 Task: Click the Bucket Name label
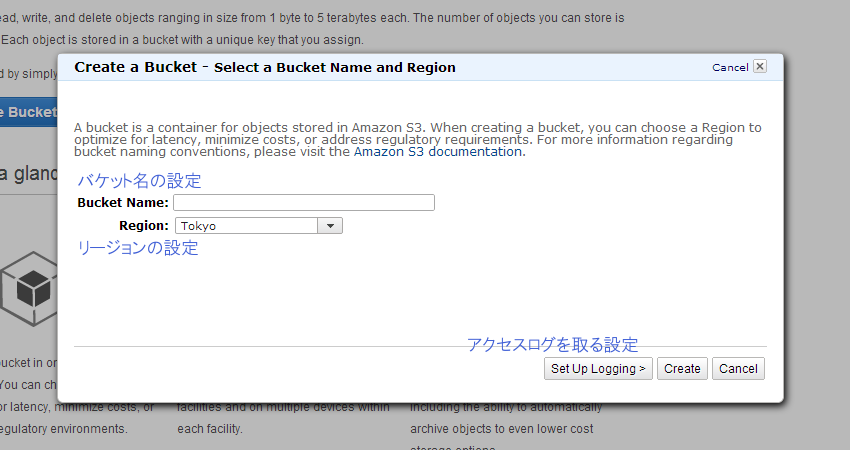point(123,203)
